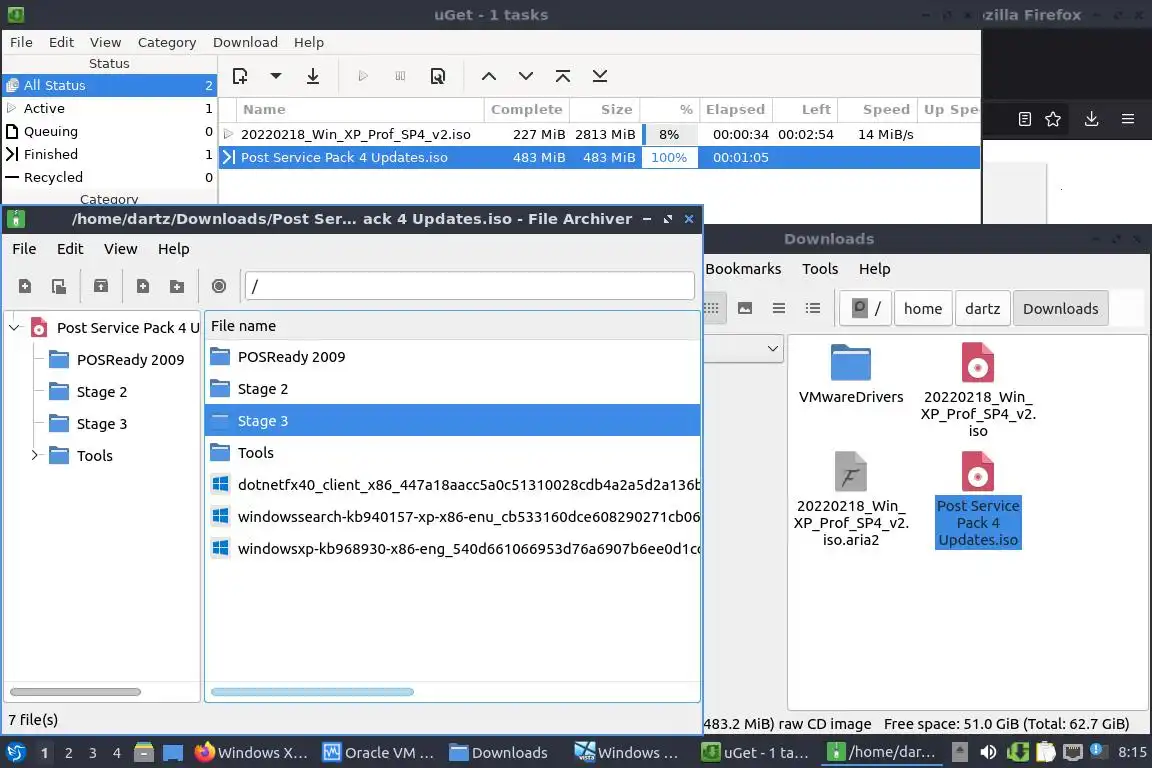Viewport: 1152px width, 768px height.
Task: Select dotnetfx40_client_x86 file in list
Action: coord(452,485)
